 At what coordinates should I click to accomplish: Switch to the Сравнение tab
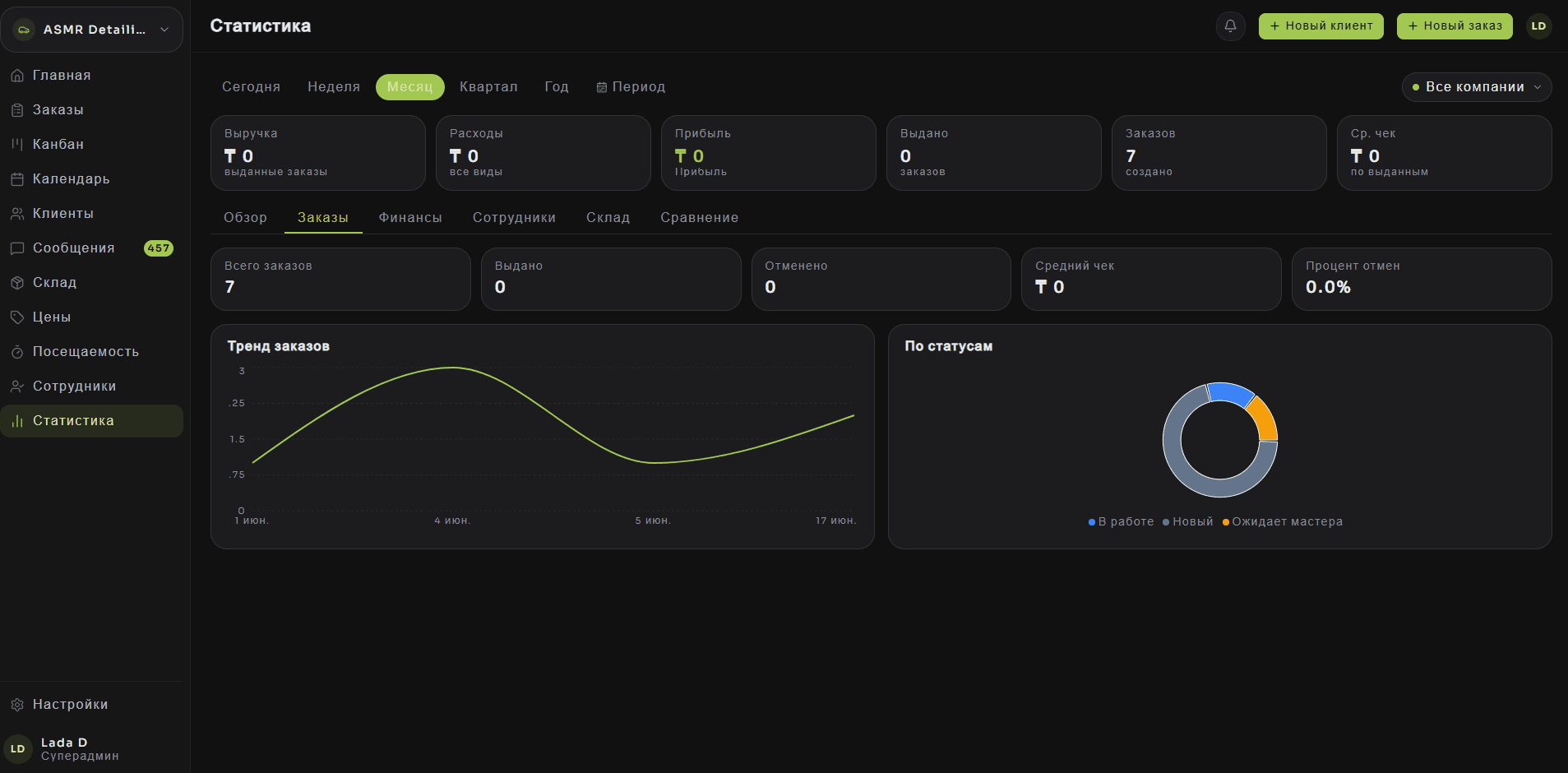700,218
